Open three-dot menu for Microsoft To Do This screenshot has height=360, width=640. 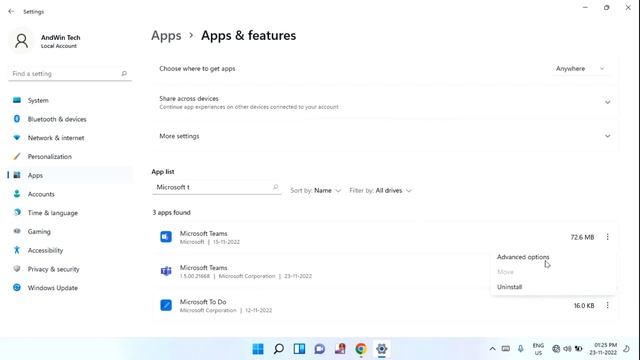(x=607, y=305)
